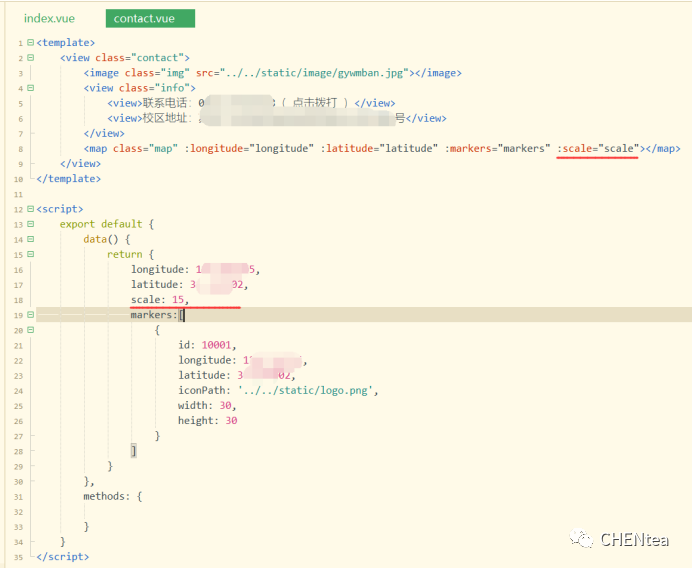Click :latitude="latitude" attribute

point(379,149)
